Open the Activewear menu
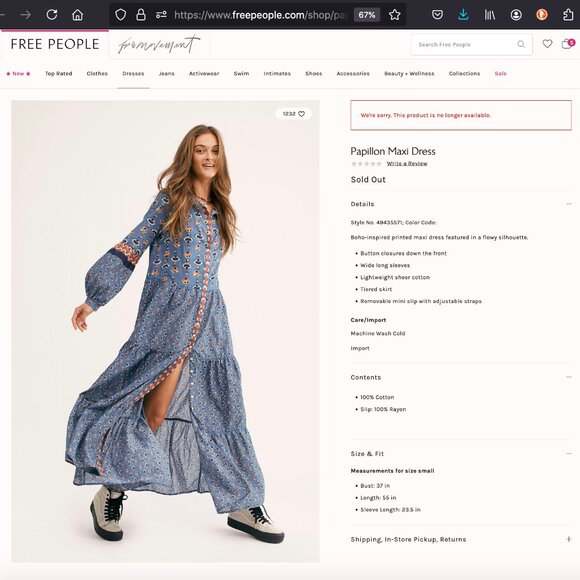 point(204,74)
